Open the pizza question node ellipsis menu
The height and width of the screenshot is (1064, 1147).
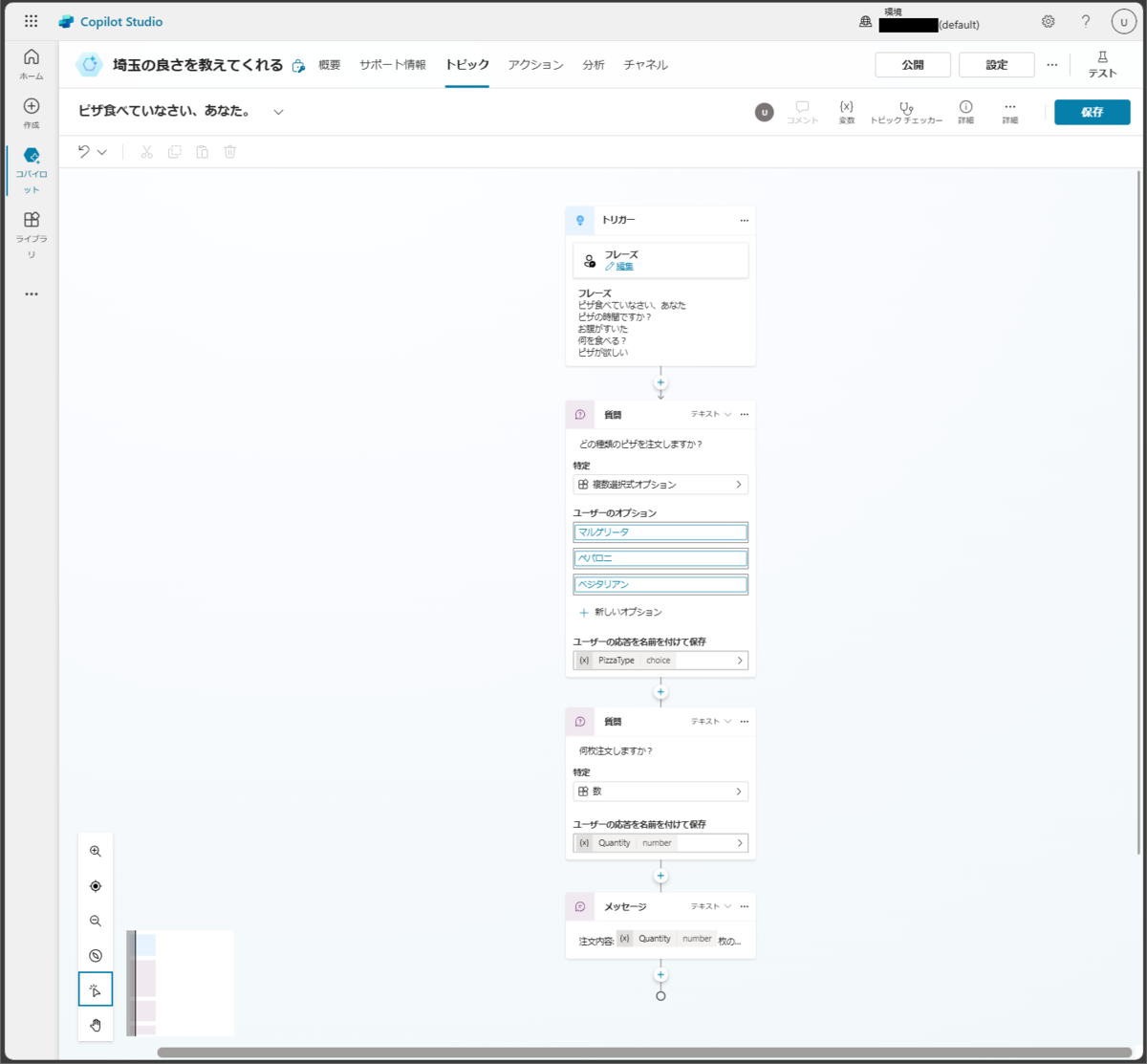[x=745, y=415]
